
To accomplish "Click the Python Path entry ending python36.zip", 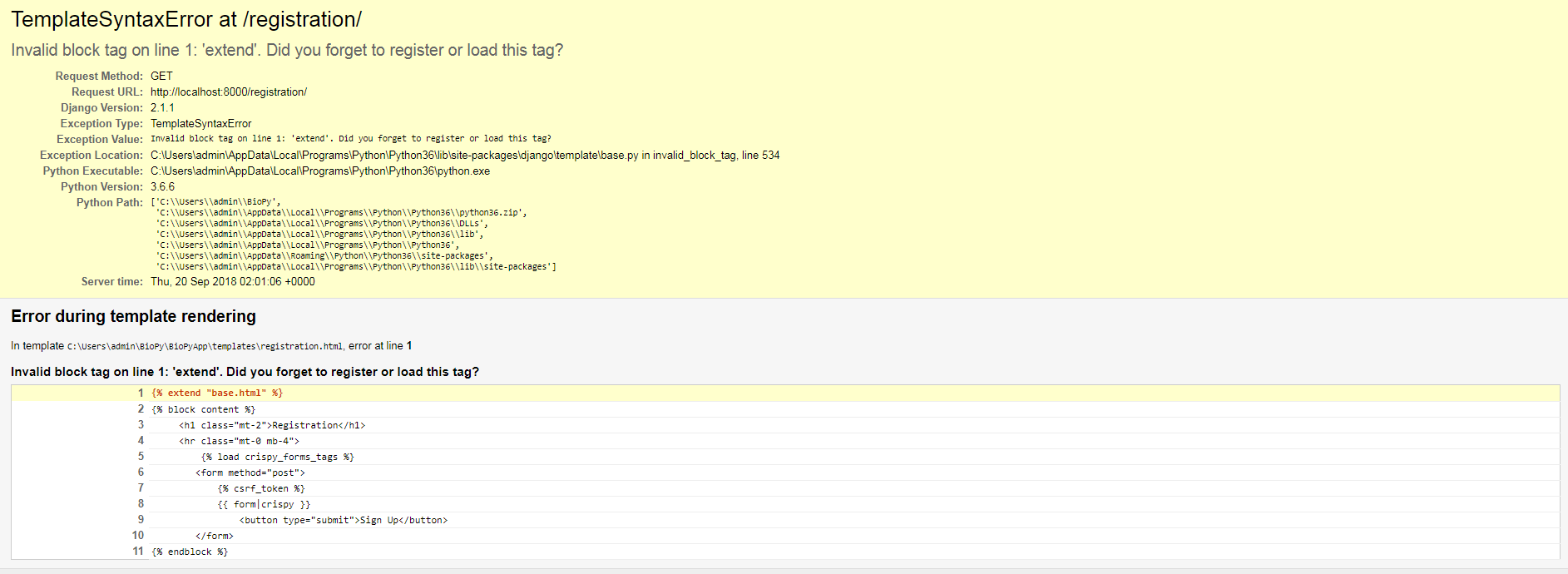I will (341, 212).
